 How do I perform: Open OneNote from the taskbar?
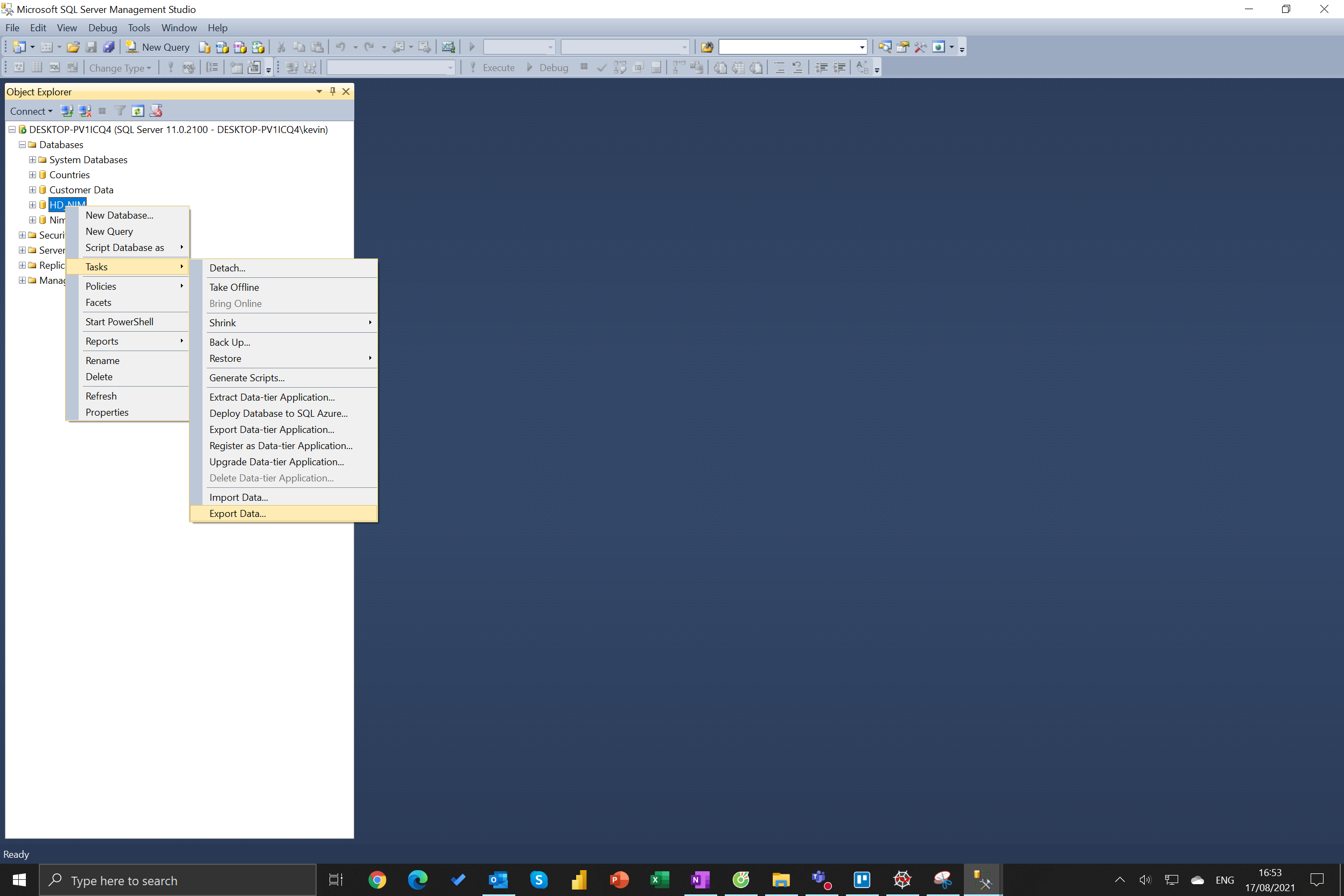(x=700, y=880)
